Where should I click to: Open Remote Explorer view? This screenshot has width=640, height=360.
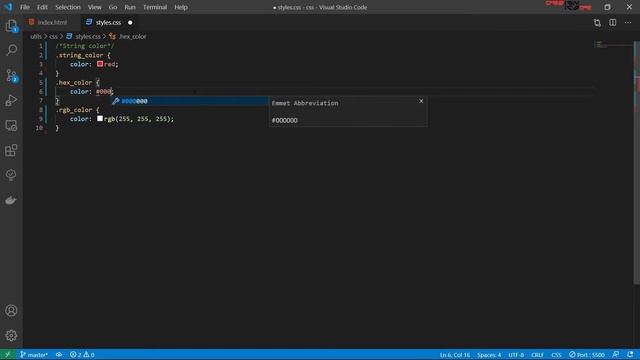pos(11,125)
